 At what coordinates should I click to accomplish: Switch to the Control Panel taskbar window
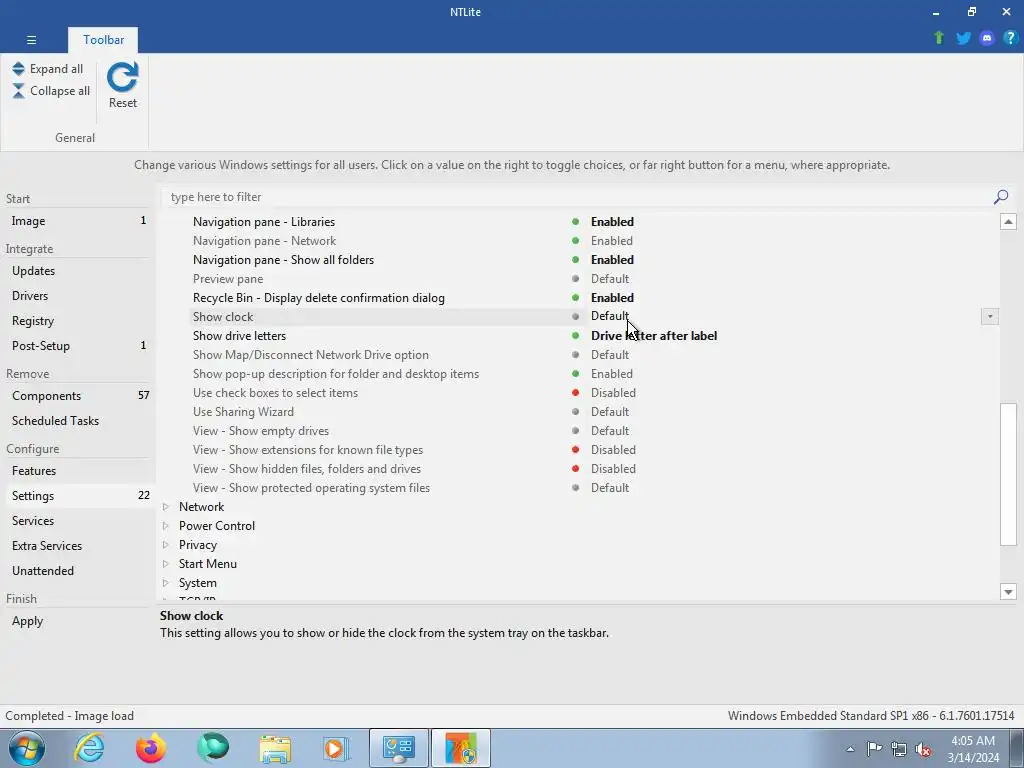399,748
